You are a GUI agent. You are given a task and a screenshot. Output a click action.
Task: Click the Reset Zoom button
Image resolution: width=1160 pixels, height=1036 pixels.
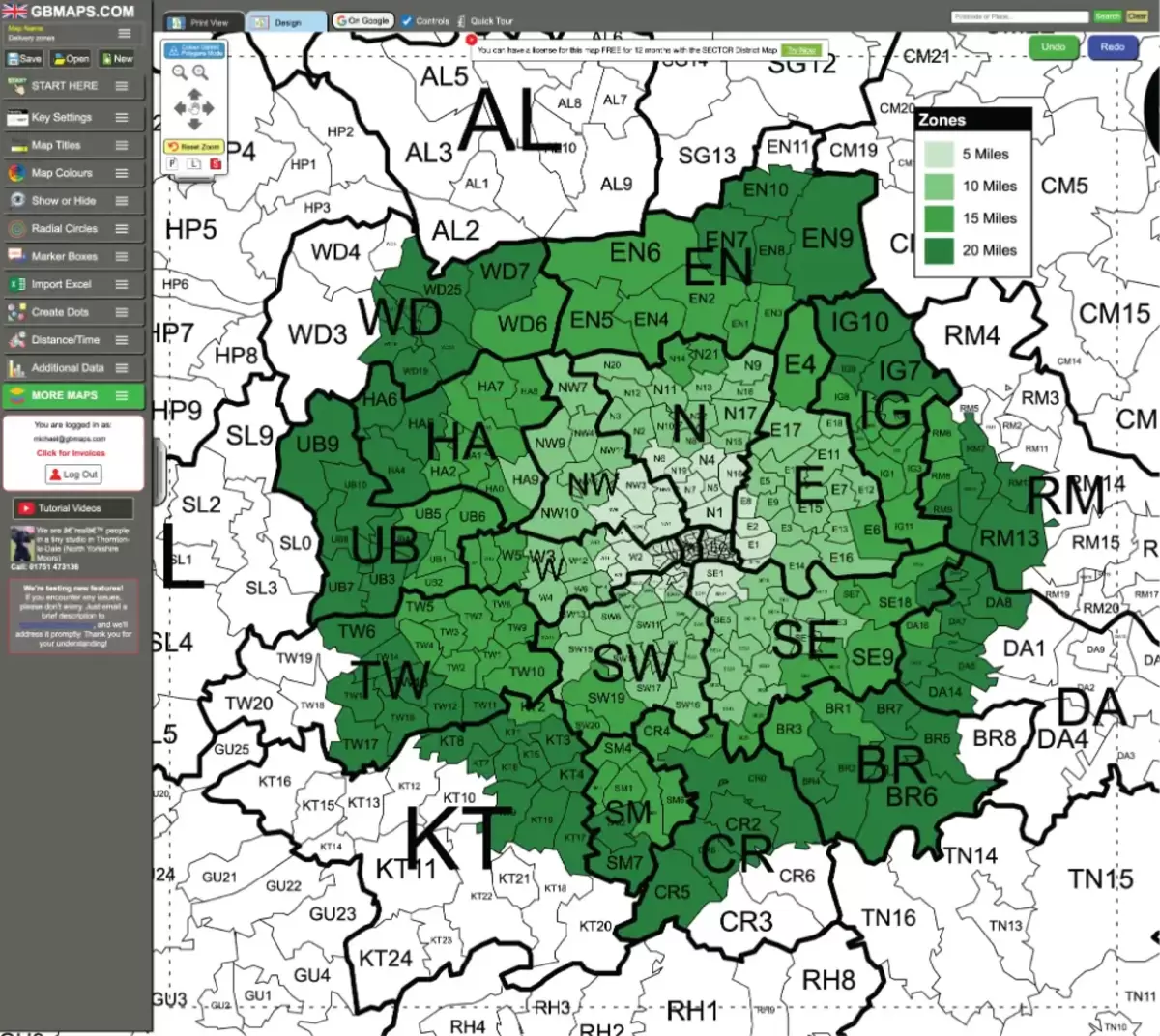[193, 146]
